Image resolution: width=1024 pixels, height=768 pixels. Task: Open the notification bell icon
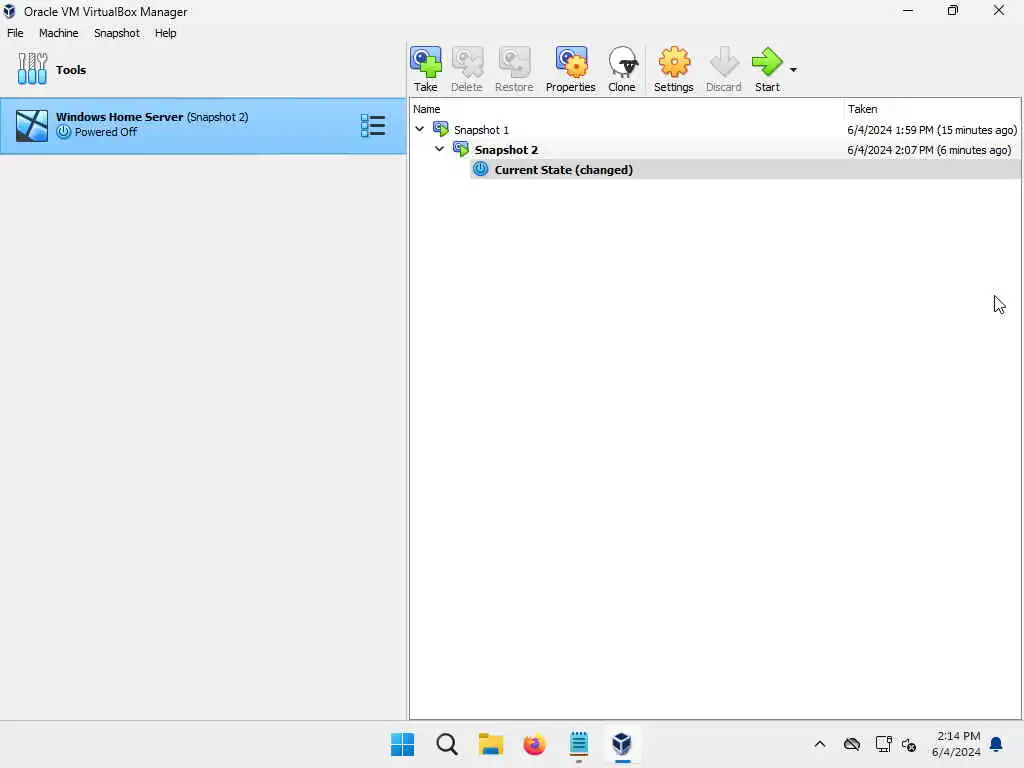(x=996, y=744)
